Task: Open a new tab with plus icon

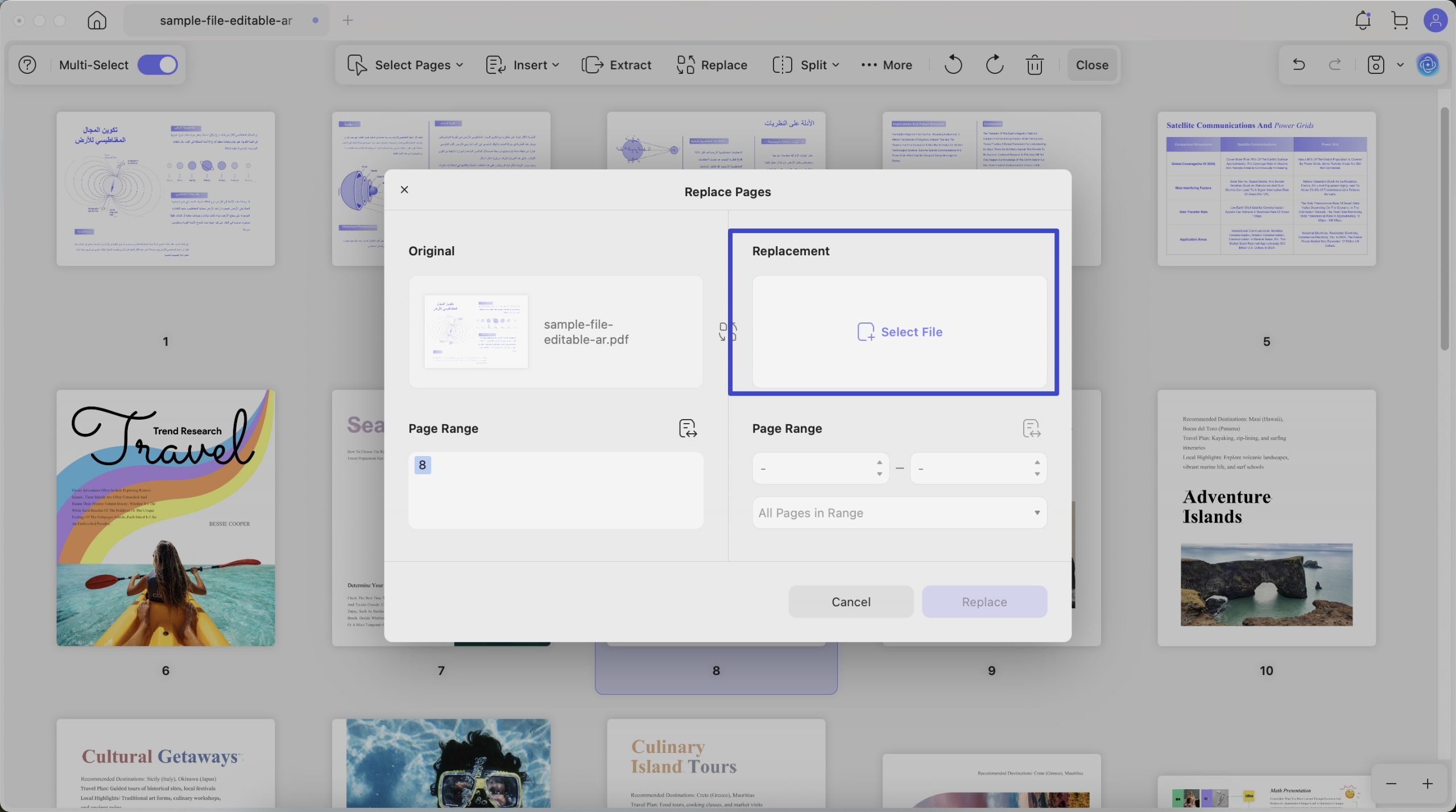Action: pos(348,20)
